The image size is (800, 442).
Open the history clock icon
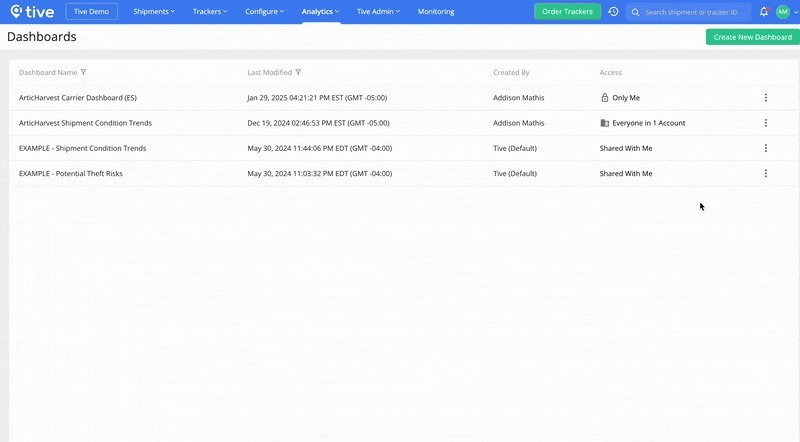point(613,12)
